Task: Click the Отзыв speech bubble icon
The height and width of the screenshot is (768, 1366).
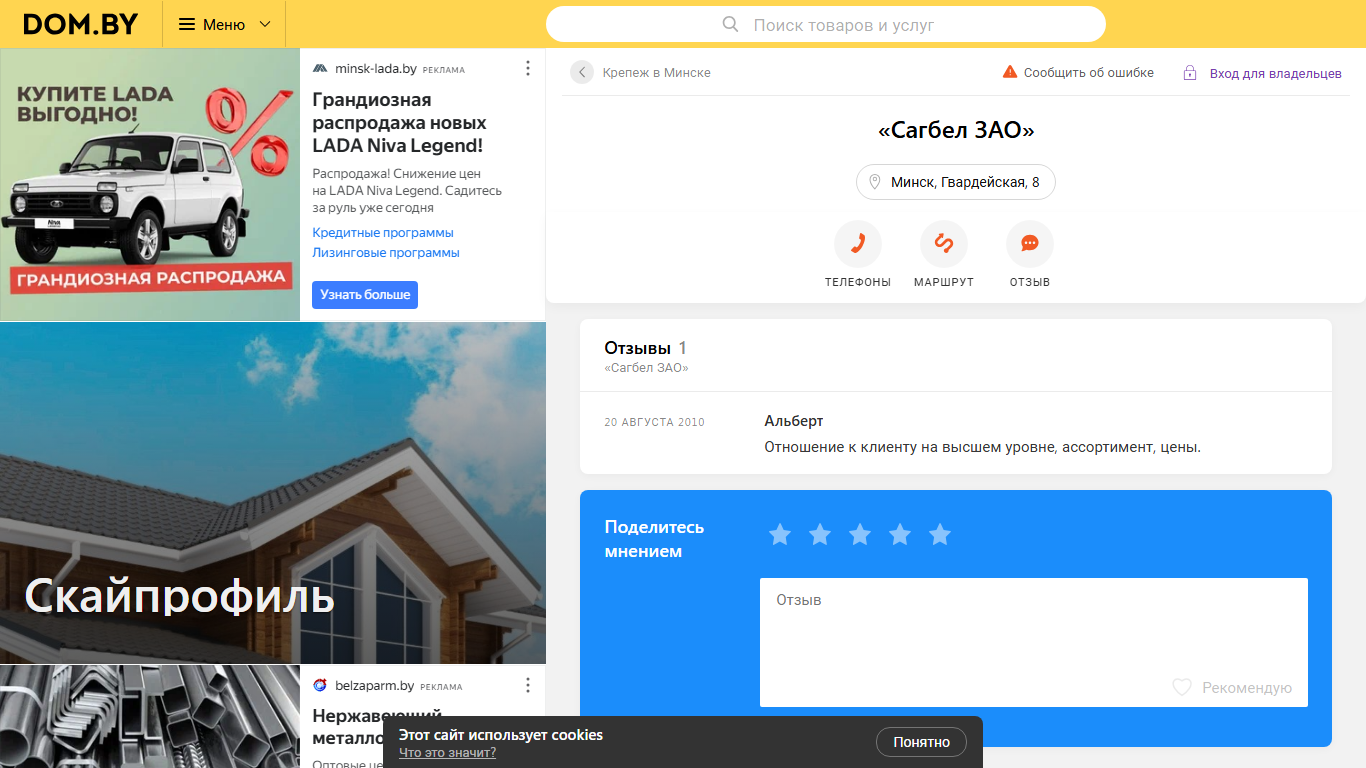Action: (x=1030, y=243)
